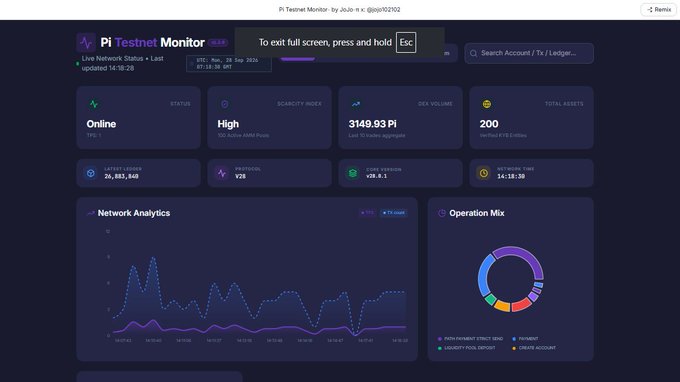Select the large blue Payment donut segment
Image resolution: width=680 pixels, height=382 pixels.
click(x=484, y=275)
